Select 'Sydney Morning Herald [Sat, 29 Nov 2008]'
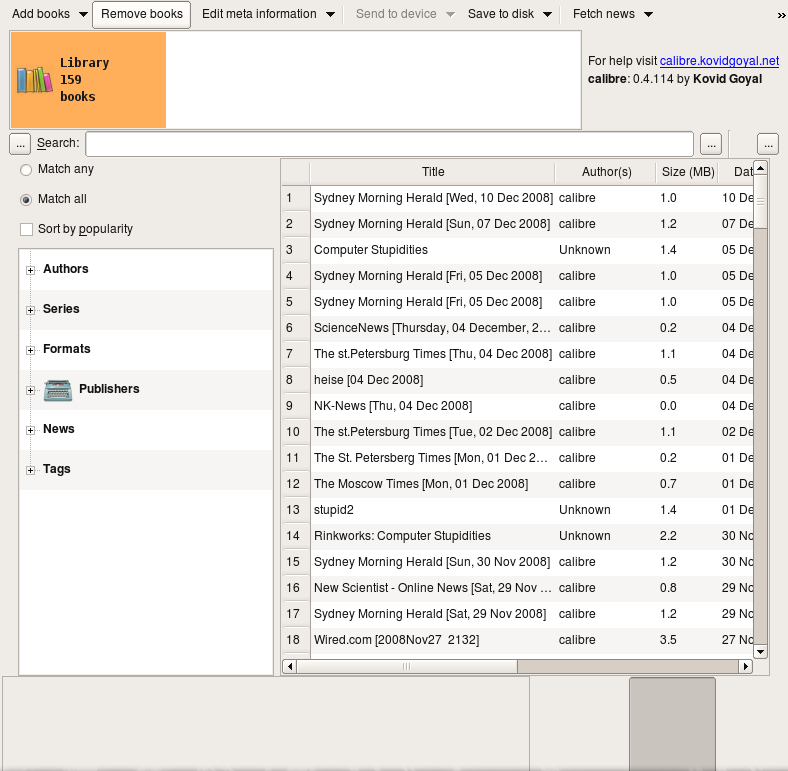Image resolution: width=788 pixels, height=771 pixels. (x=433, y=614)
